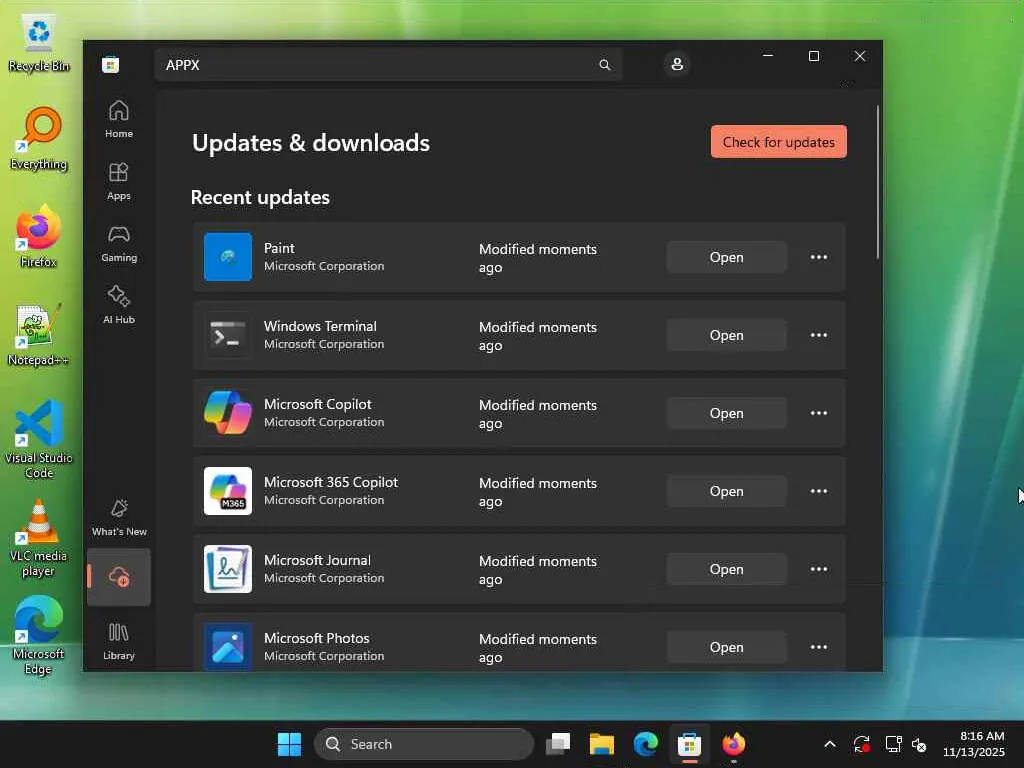Screen dimensions: 1024x768
Task: Open more options for Microsoft Journal
Action: (x=819, y=569)
